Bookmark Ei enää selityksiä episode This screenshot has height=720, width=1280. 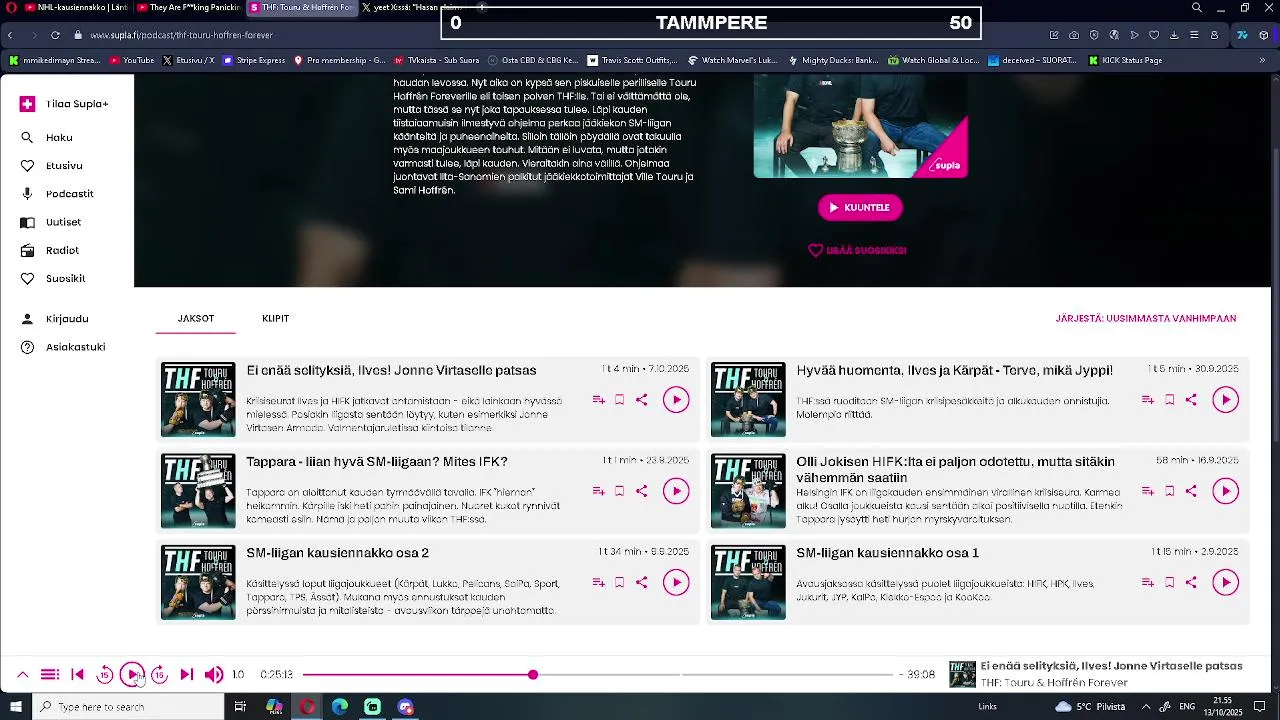[620, 400]
